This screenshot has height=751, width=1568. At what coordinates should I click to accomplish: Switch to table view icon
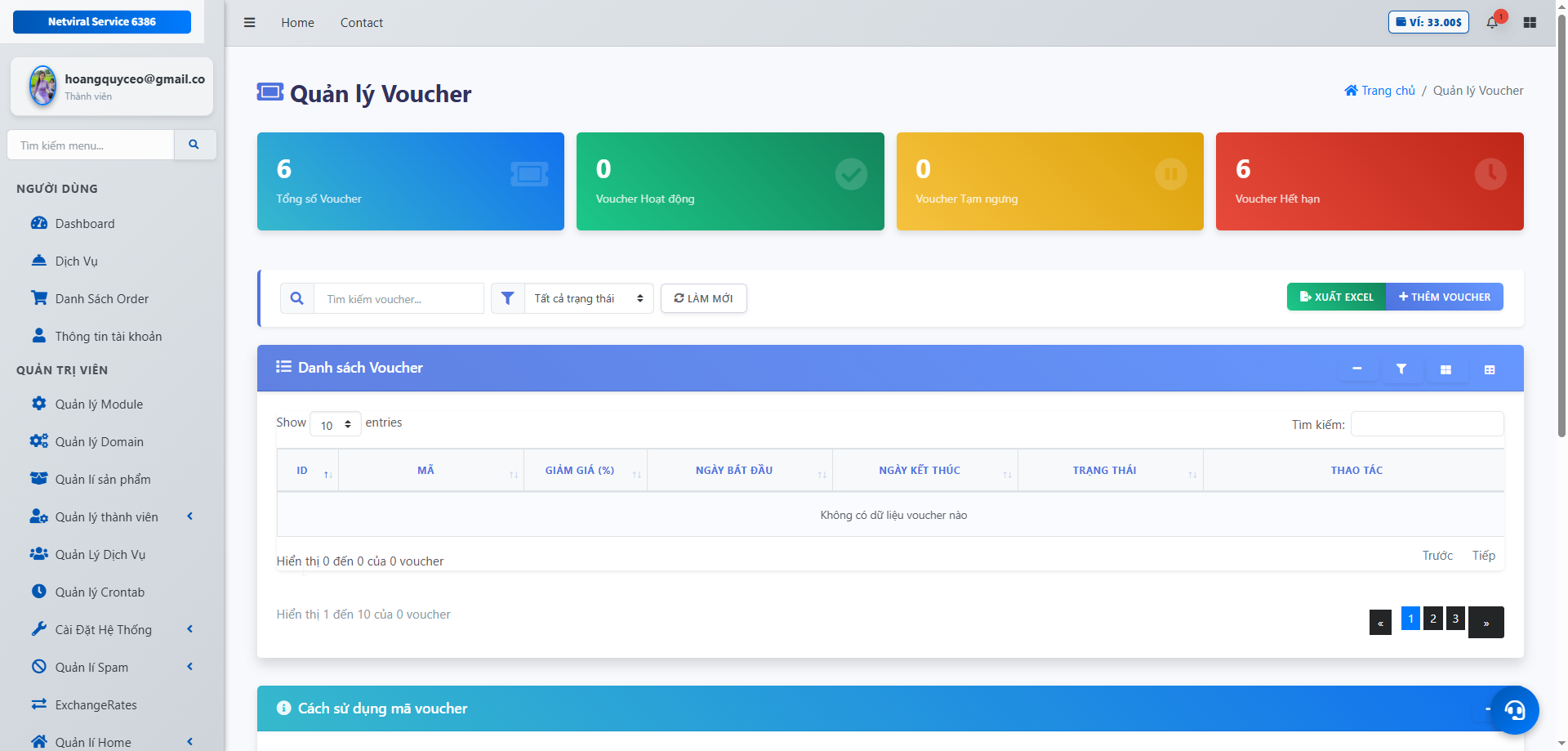(1489, 369)
